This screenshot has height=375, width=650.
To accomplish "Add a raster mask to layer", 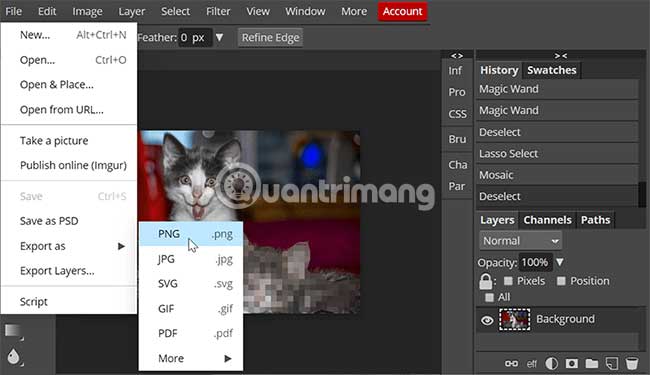I will coord(572,363).
